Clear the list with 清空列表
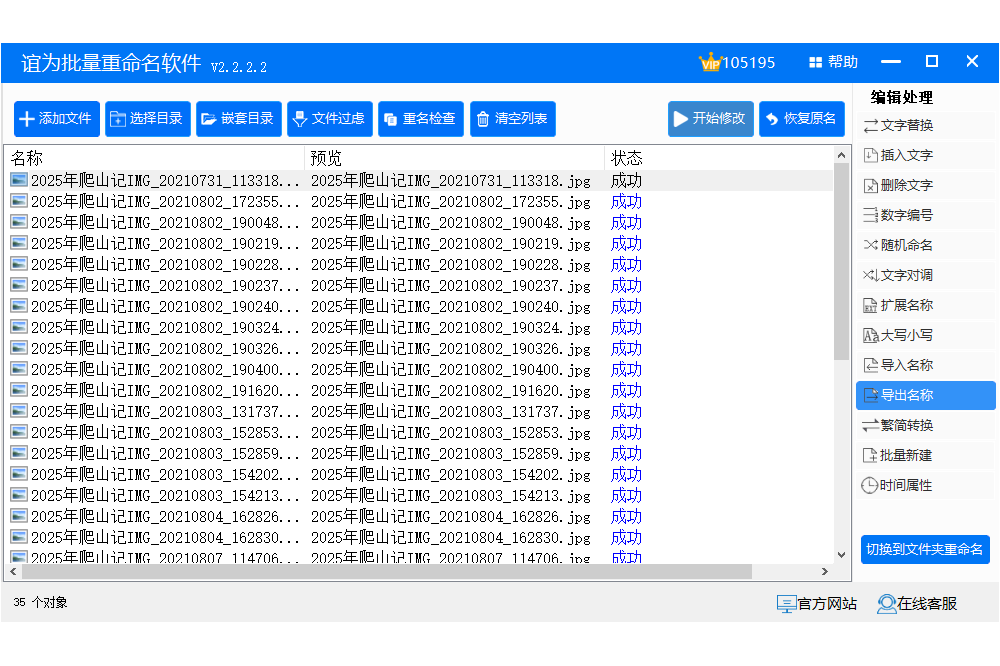 tap(512, 119)
